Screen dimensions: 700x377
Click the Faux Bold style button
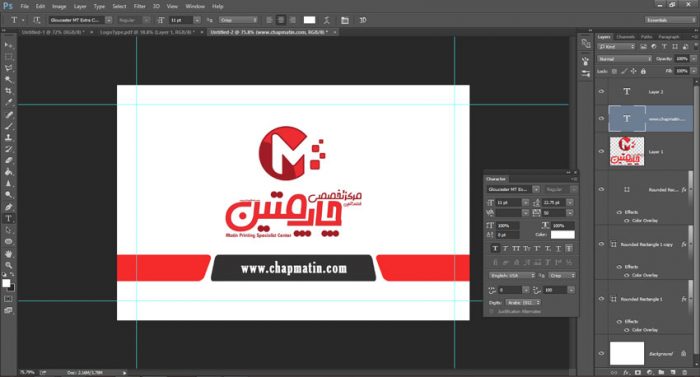[495, 248]
